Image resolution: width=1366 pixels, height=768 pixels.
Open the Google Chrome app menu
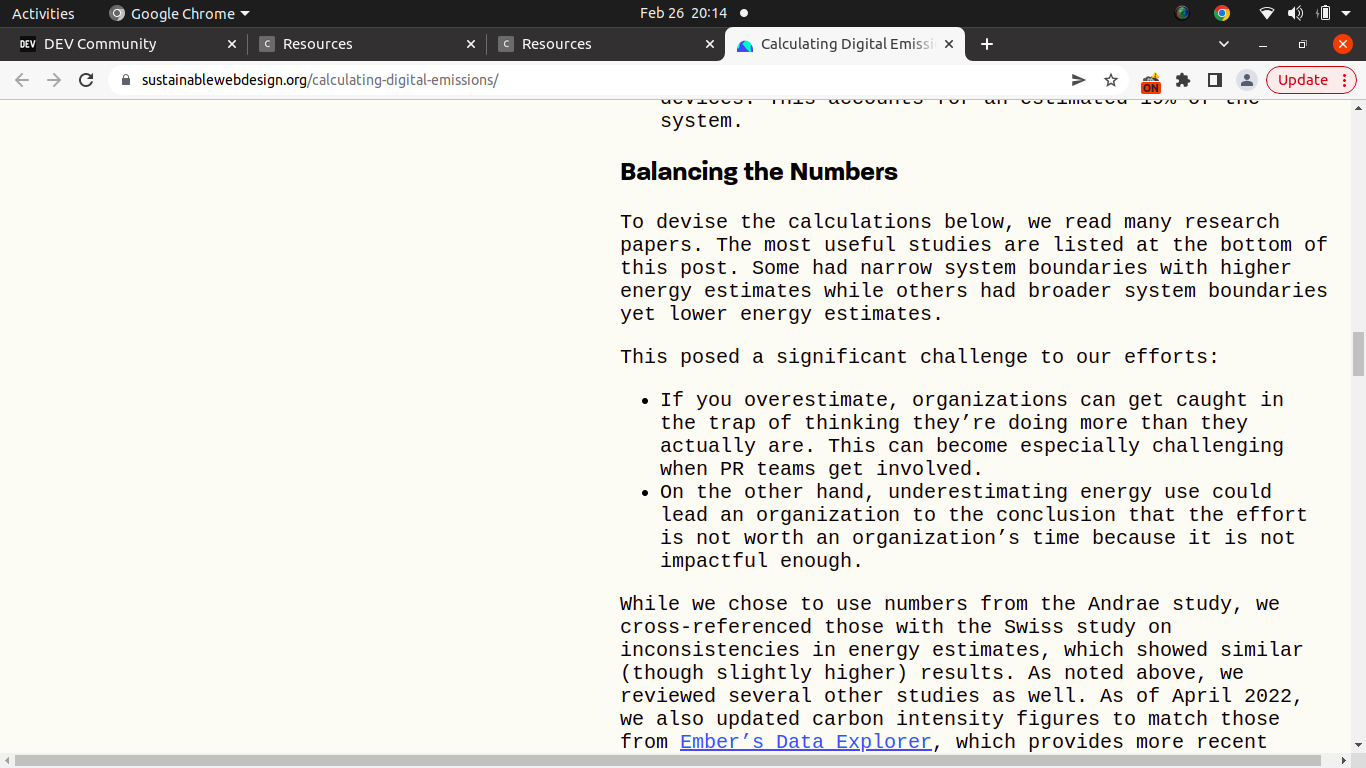coord(179,13)
